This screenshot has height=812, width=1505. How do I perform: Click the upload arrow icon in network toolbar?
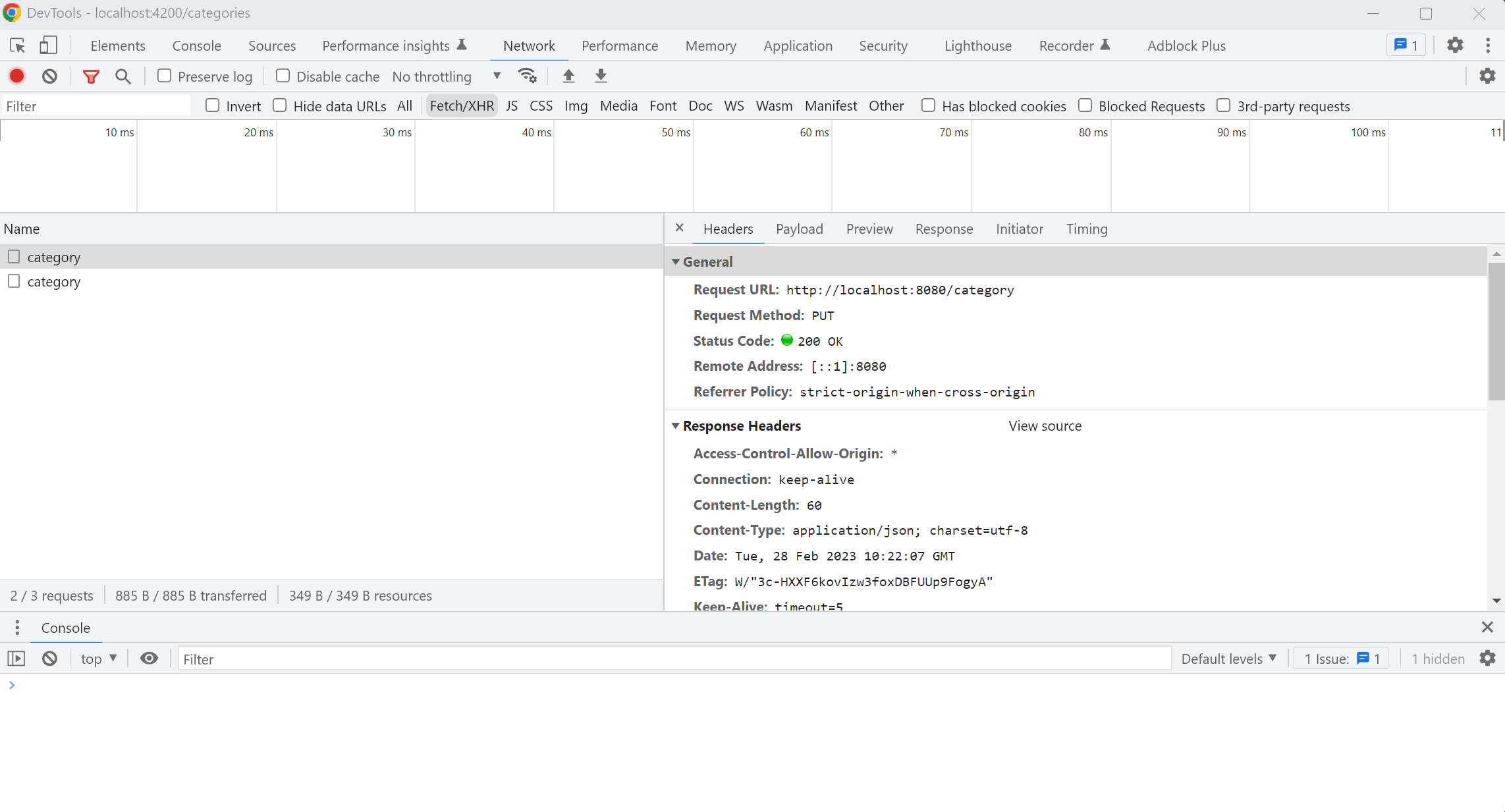point(569,77)
